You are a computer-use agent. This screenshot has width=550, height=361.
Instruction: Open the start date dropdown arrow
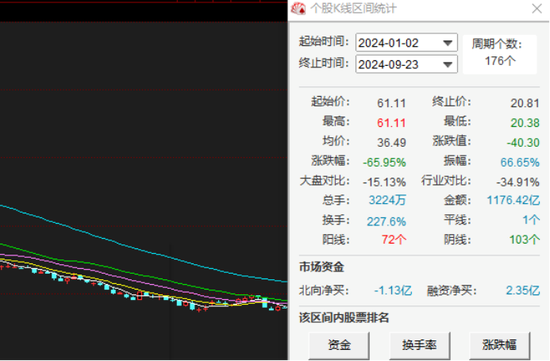[x=447, y=43]
